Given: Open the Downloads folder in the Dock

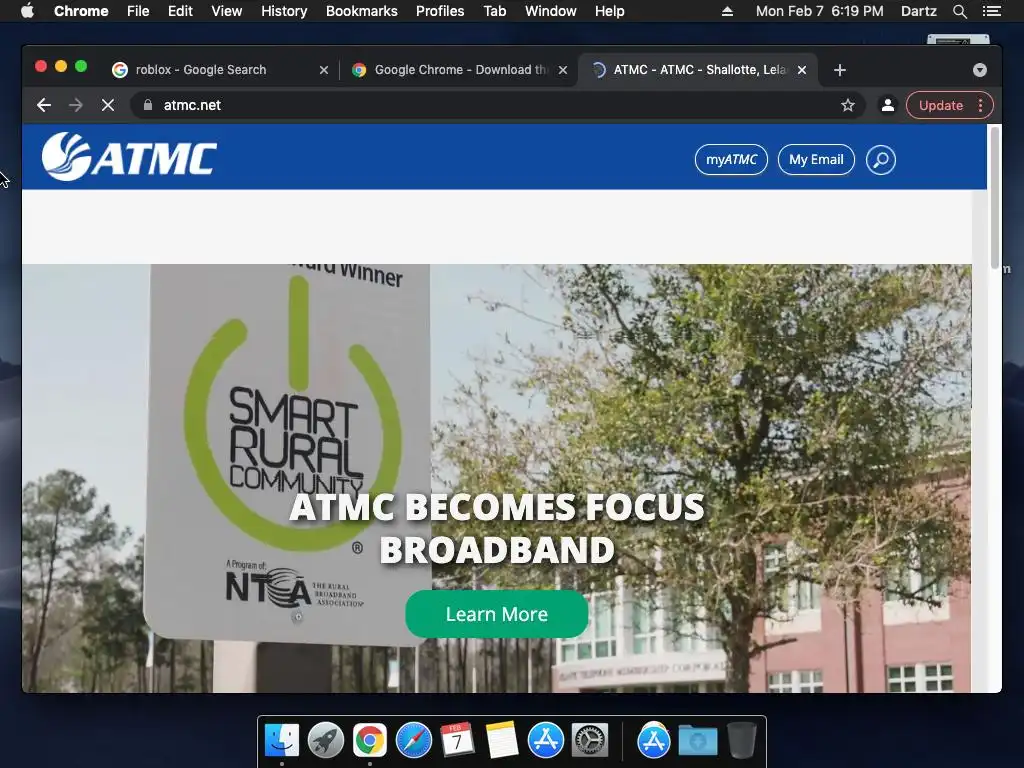Looking at the screenshot, I should tap(697, 742).
